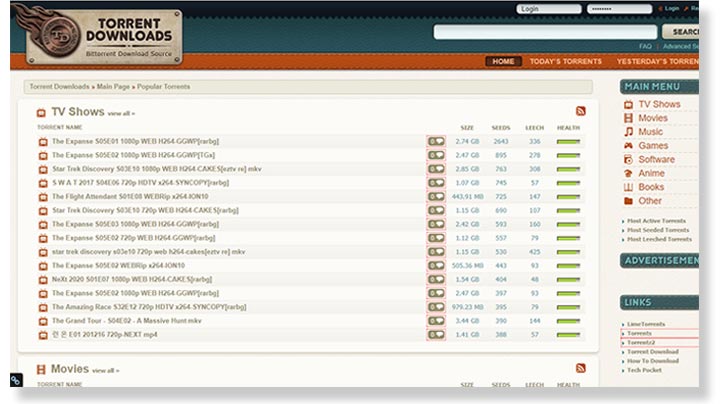Viewport: 720px width, 404px height.
Task: Open Most Active Torrents link
Action: pos(656,221)
